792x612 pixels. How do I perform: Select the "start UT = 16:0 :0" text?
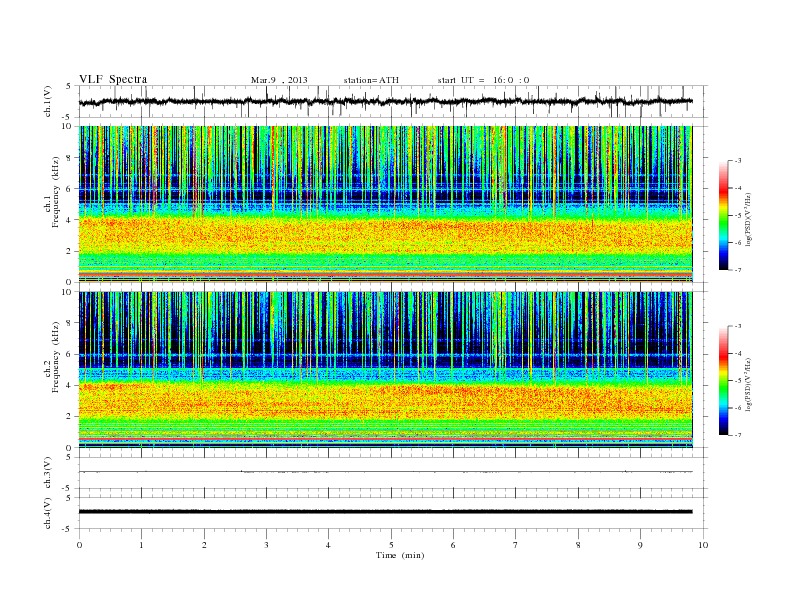pyautogui.click(x=483, y=80)
